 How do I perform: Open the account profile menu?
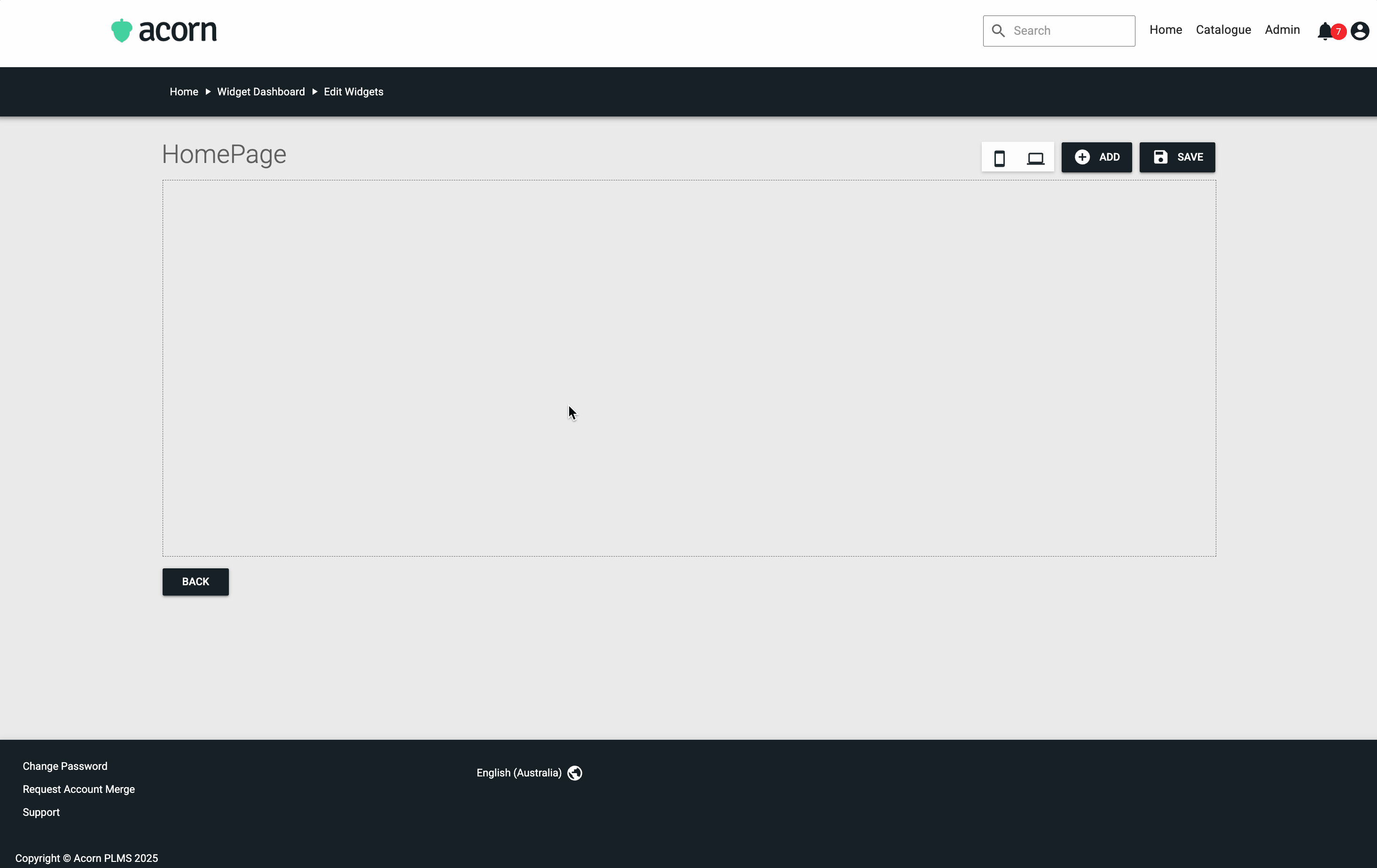[x=1360, y=31]
